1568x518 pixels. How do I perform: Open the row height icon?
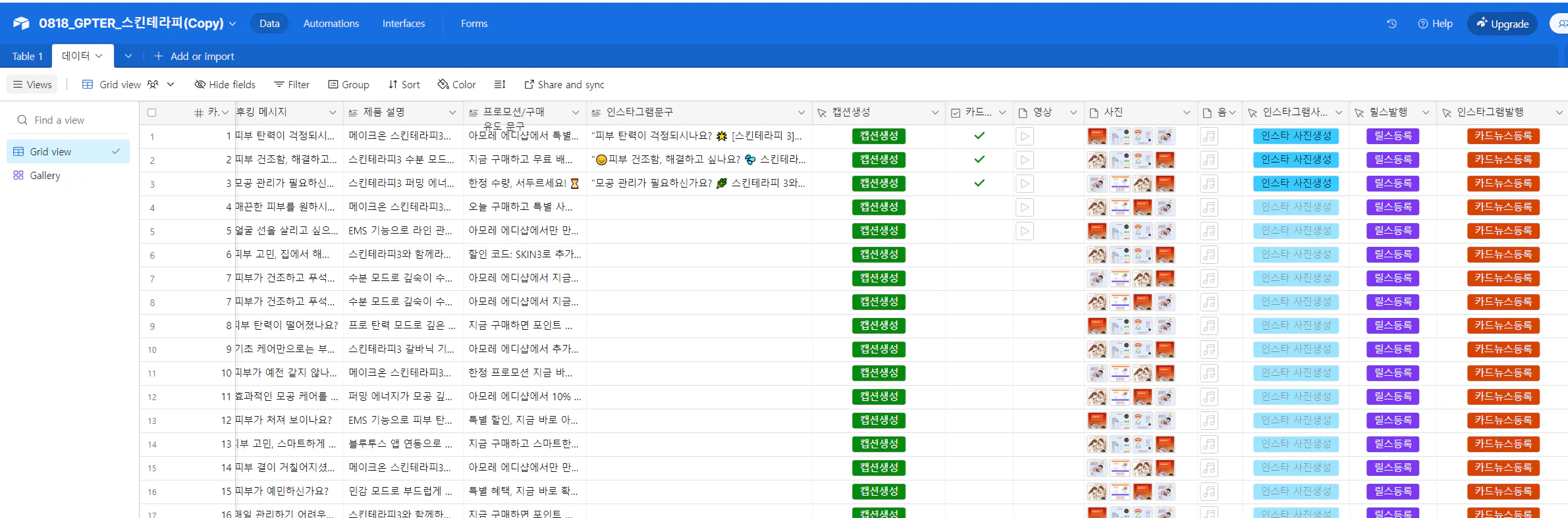(x=500, y=84)
